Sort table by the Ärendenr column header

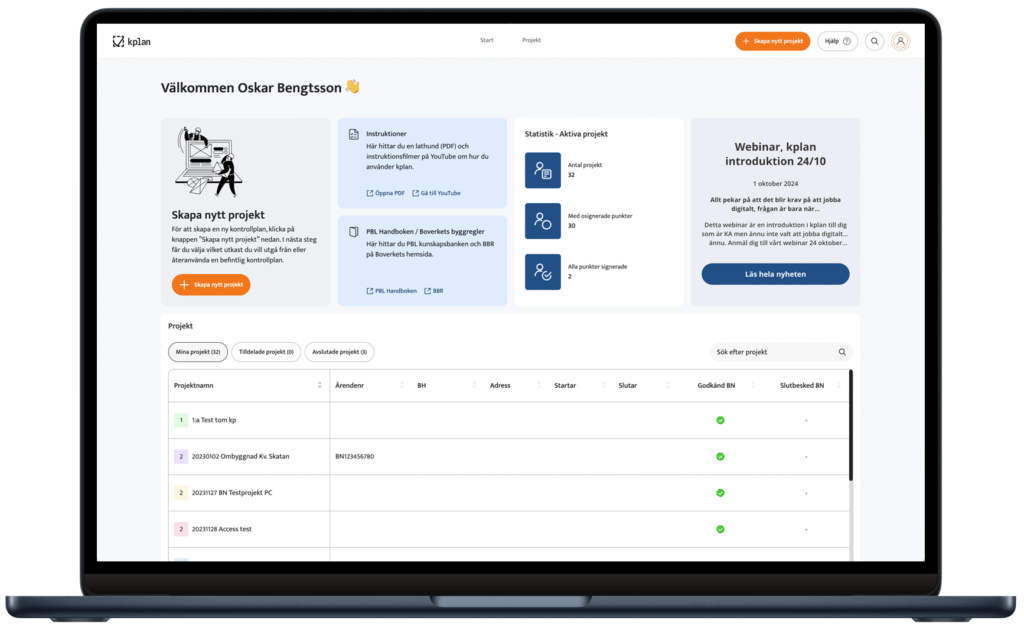352,385
